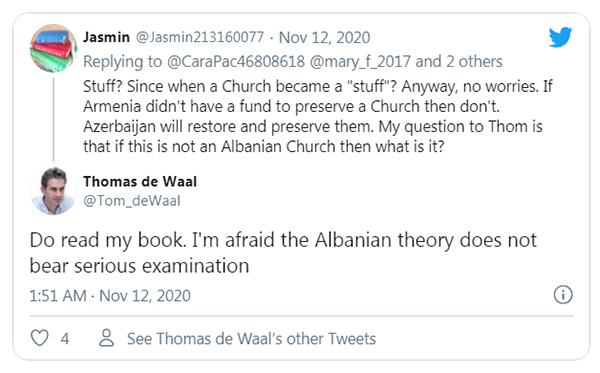Click the thread line below Jasmin's avatar
The image size is (600, 373).
(x=54, y=119)
